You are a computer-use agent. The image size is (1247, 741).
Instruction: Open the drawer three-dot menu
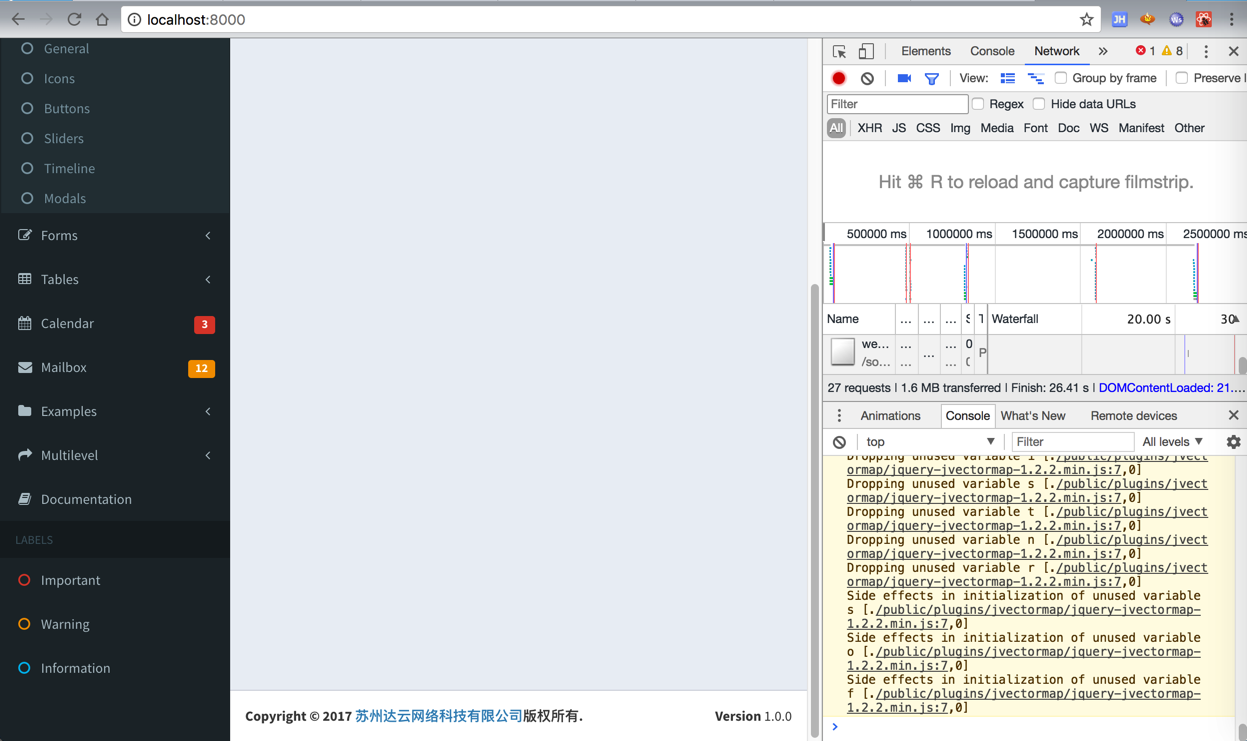tap(839, 416)
